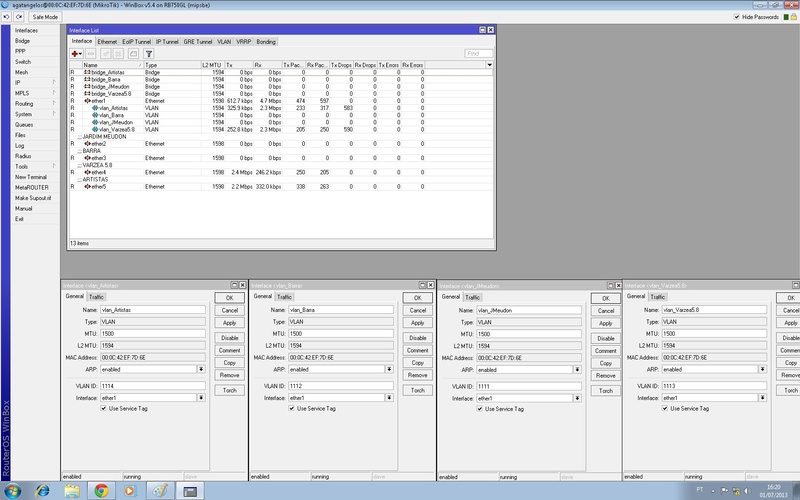Screen dimensions: 800x500
Task: Click the Add (red plus) toolbar button
Action: coord(77,54)
